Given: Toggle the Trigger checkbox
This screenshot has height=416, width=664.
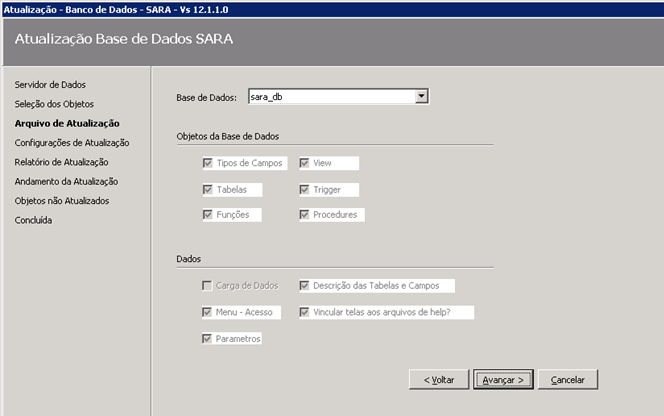Looking at the screenshot, I should (x=304, y=189).
